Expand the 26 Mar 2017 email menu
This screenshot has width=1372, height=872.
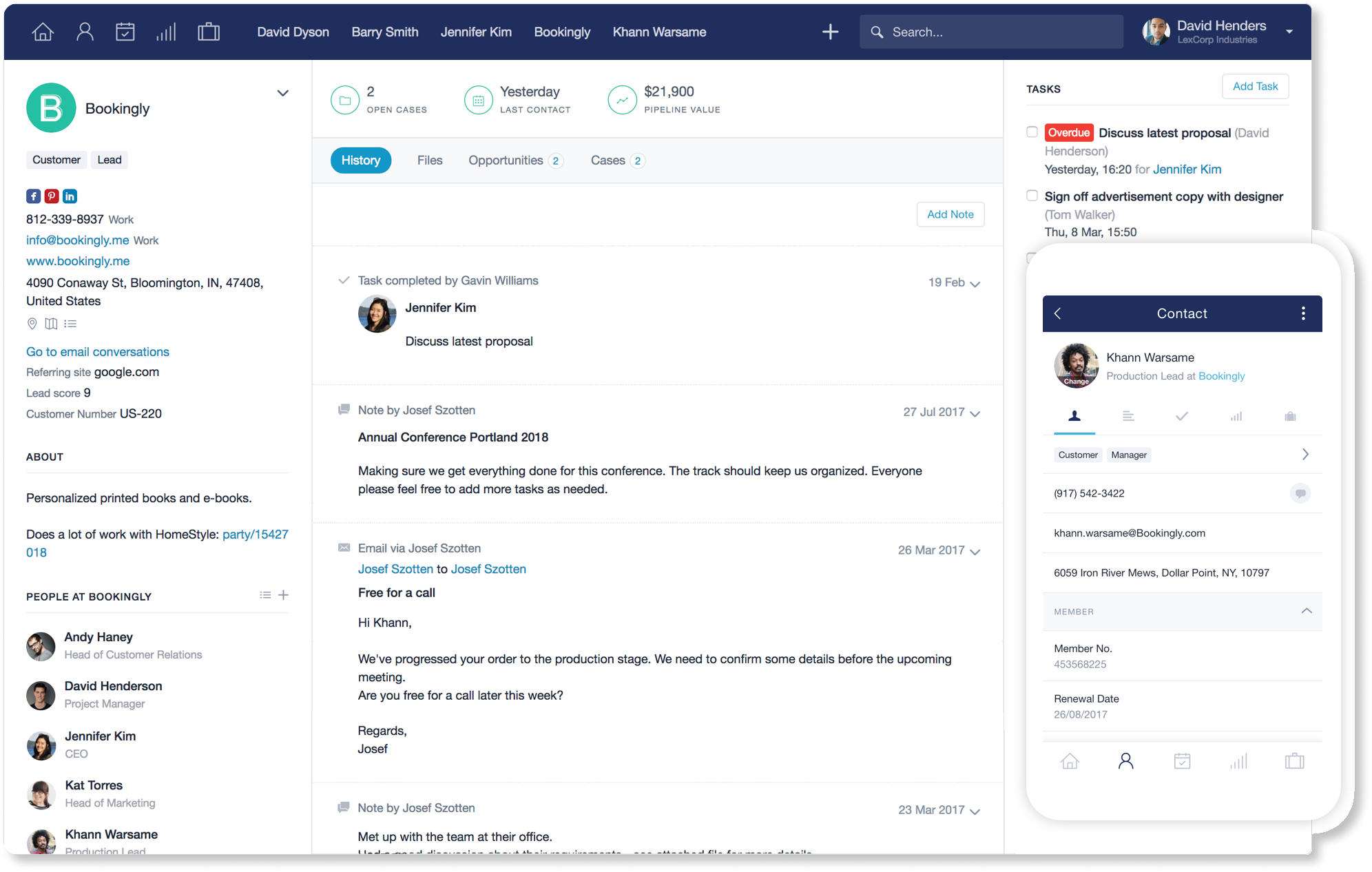[x=975, y=552]
